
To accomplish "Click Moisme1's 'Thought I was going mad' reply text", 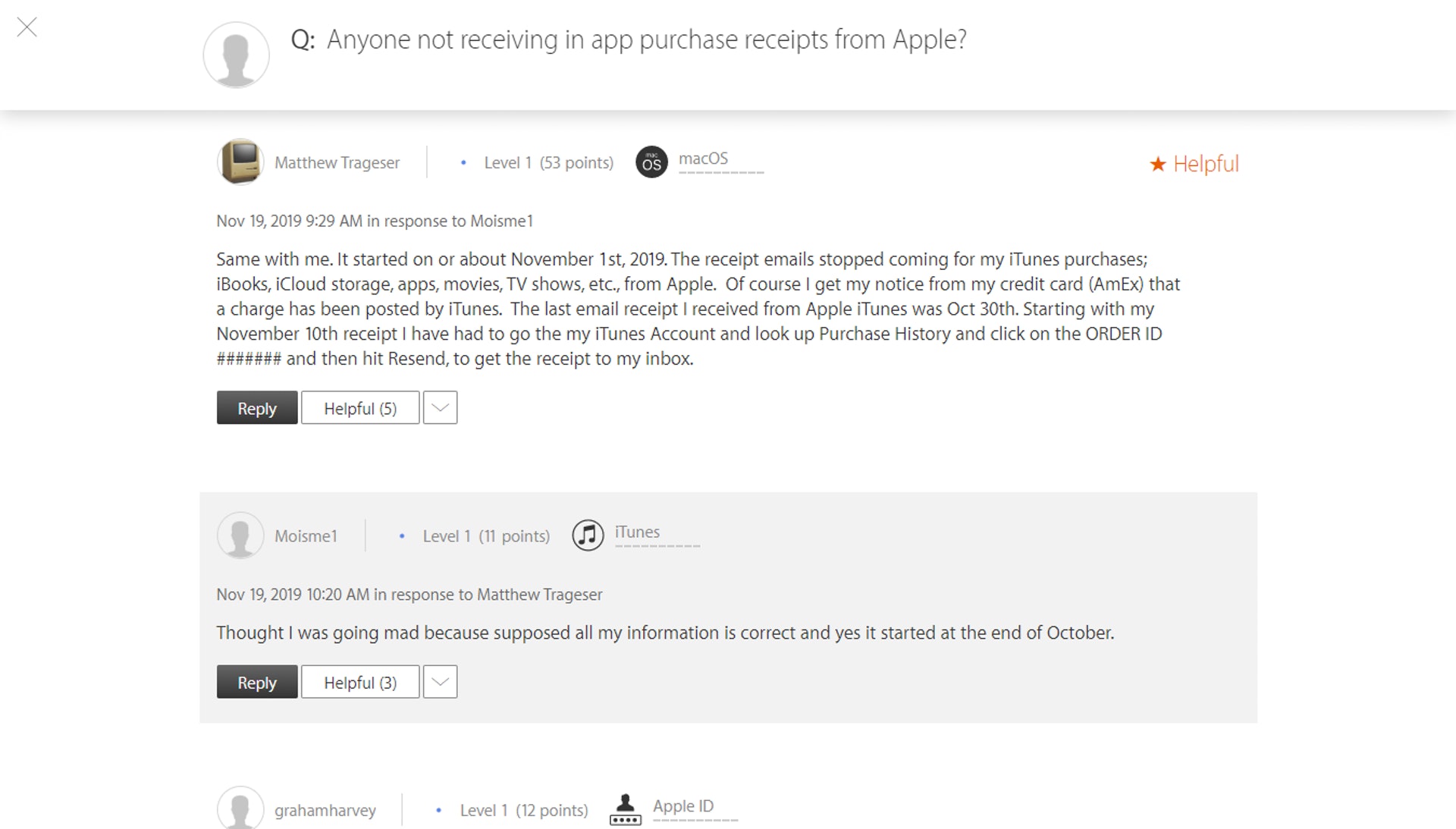I will (665, 633).
